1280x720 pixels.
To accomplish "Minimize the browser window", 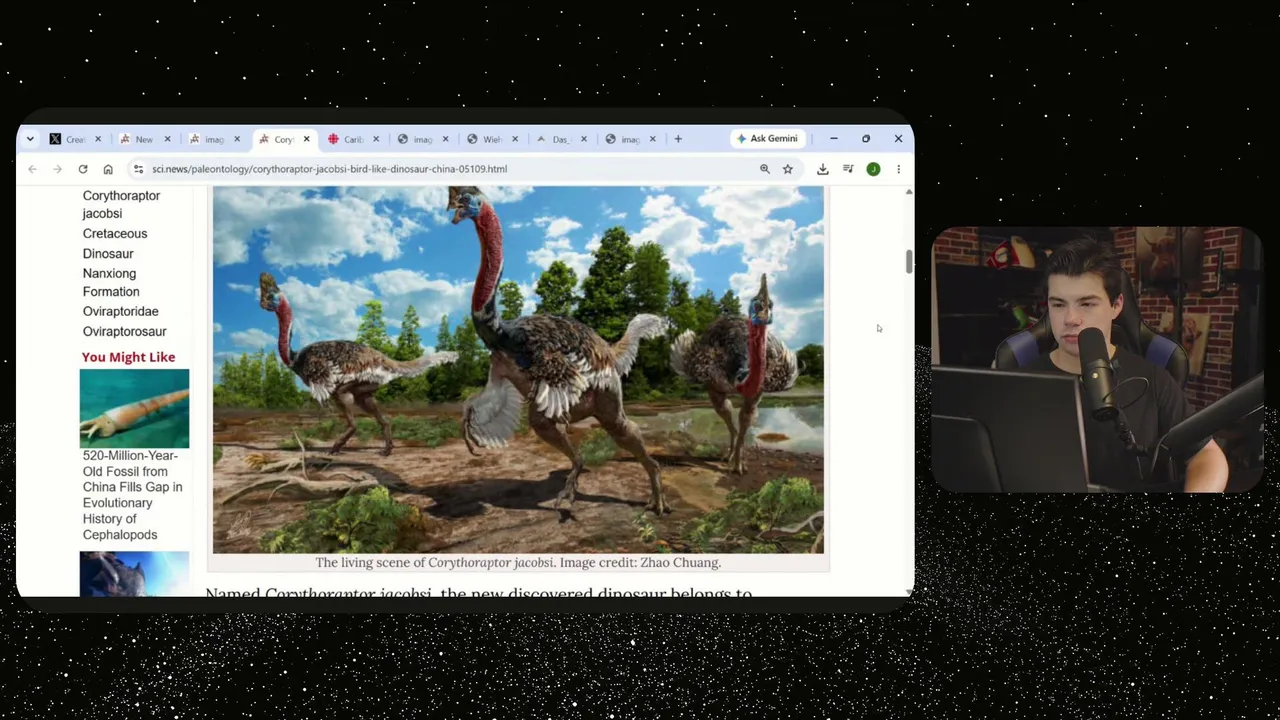I will (x=834, y=139).
